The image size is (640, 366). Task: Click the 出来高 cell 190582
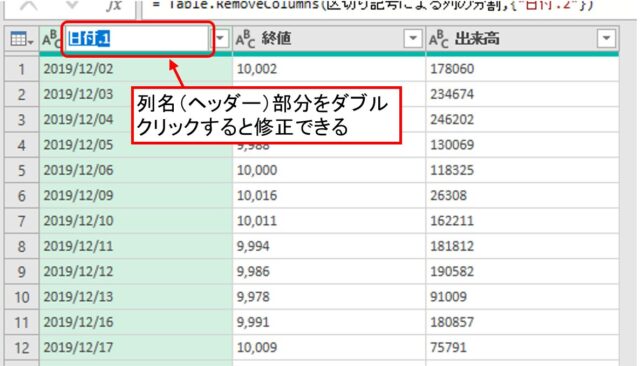(522, 271)
